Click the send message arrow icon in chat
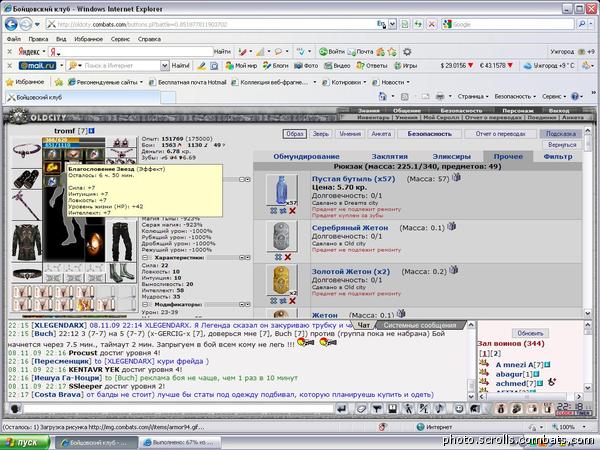 [341, 409]
